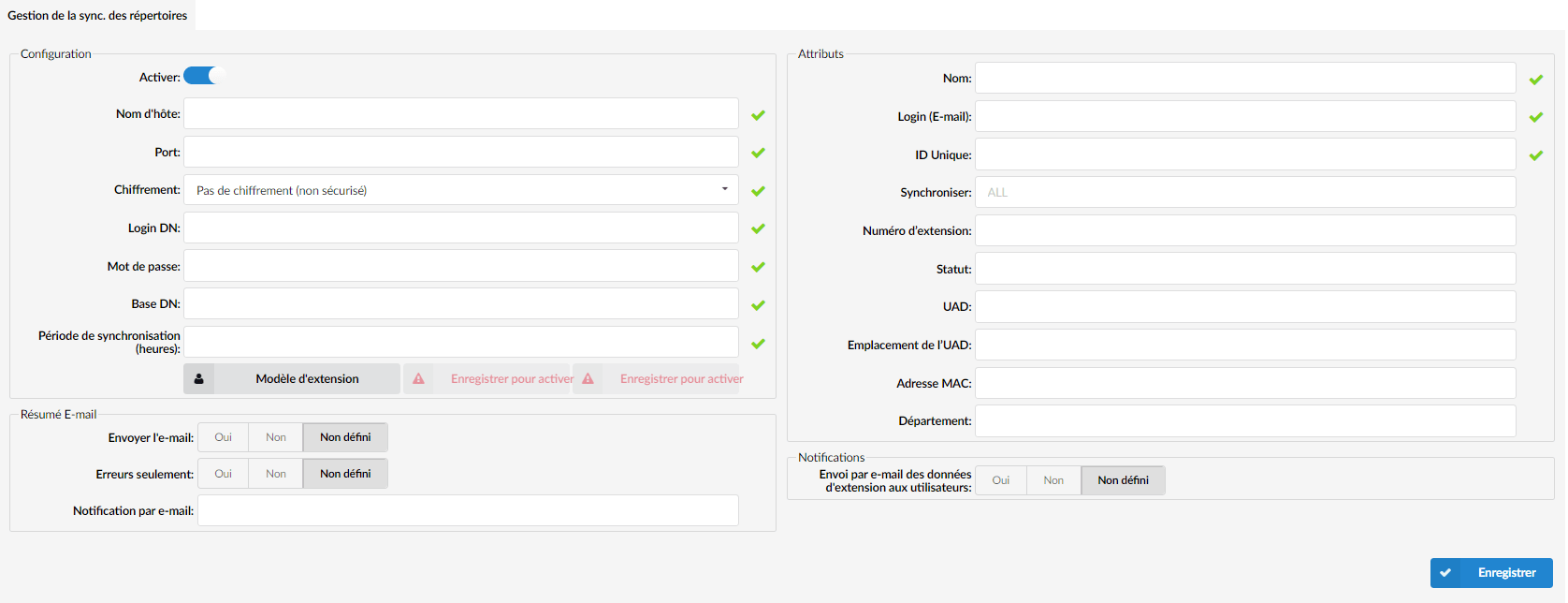Click the Attributs section label
The height and width of the screenshot is (603, 1568).
point(820,53)
